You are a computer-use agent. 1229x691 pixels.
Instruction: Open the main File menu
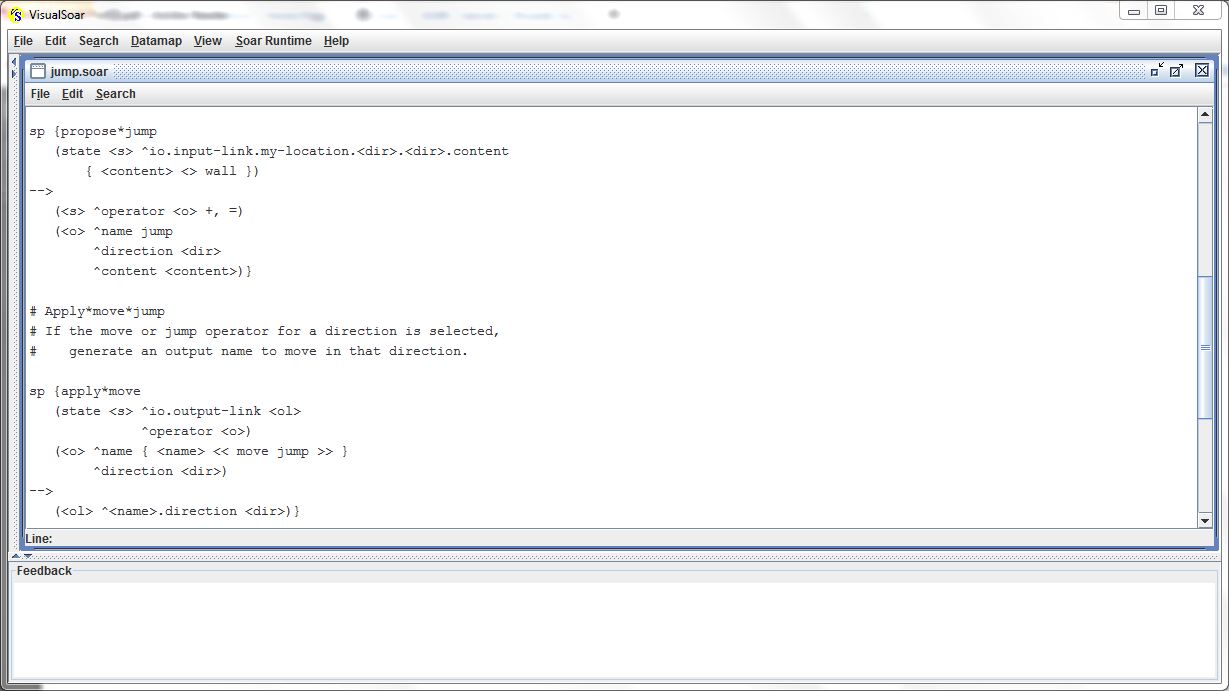tap(23, 41)
